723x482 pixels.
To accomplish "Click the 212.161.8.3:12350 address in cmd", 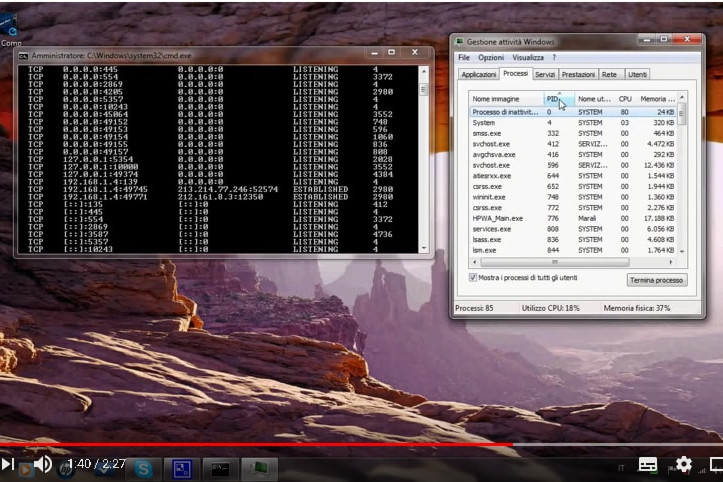I will tap(220, 196).
